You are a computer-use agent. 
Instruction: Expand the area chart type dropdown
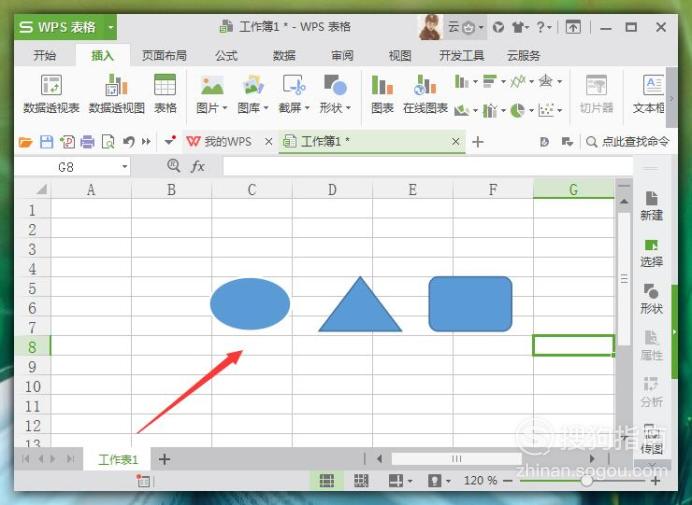[475, 110]
